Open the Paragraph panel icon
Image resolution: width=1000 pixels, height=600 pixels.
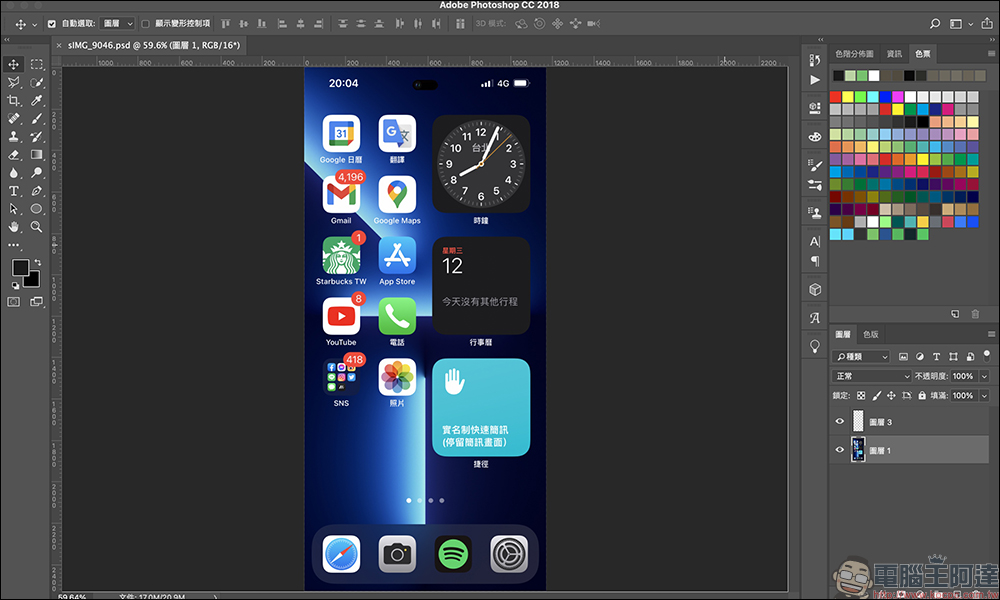pyautogui.click(x=814, y=261)
